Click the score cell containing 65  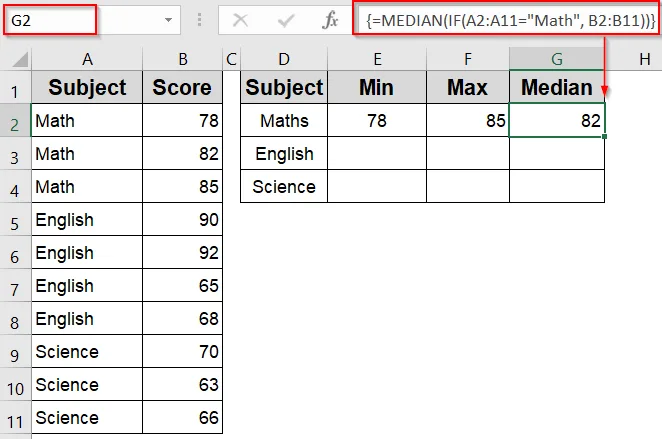(182, 285)
